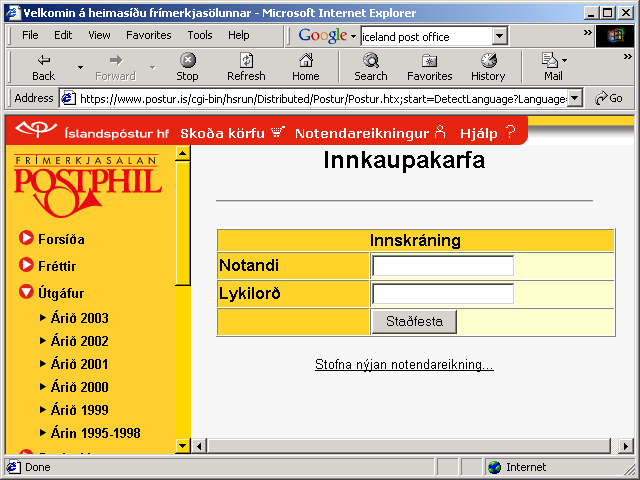The height and width of the screenshot is (480, 640).
Task: Open the address bar dropdown arrow
Action: (x=575, y=98)
